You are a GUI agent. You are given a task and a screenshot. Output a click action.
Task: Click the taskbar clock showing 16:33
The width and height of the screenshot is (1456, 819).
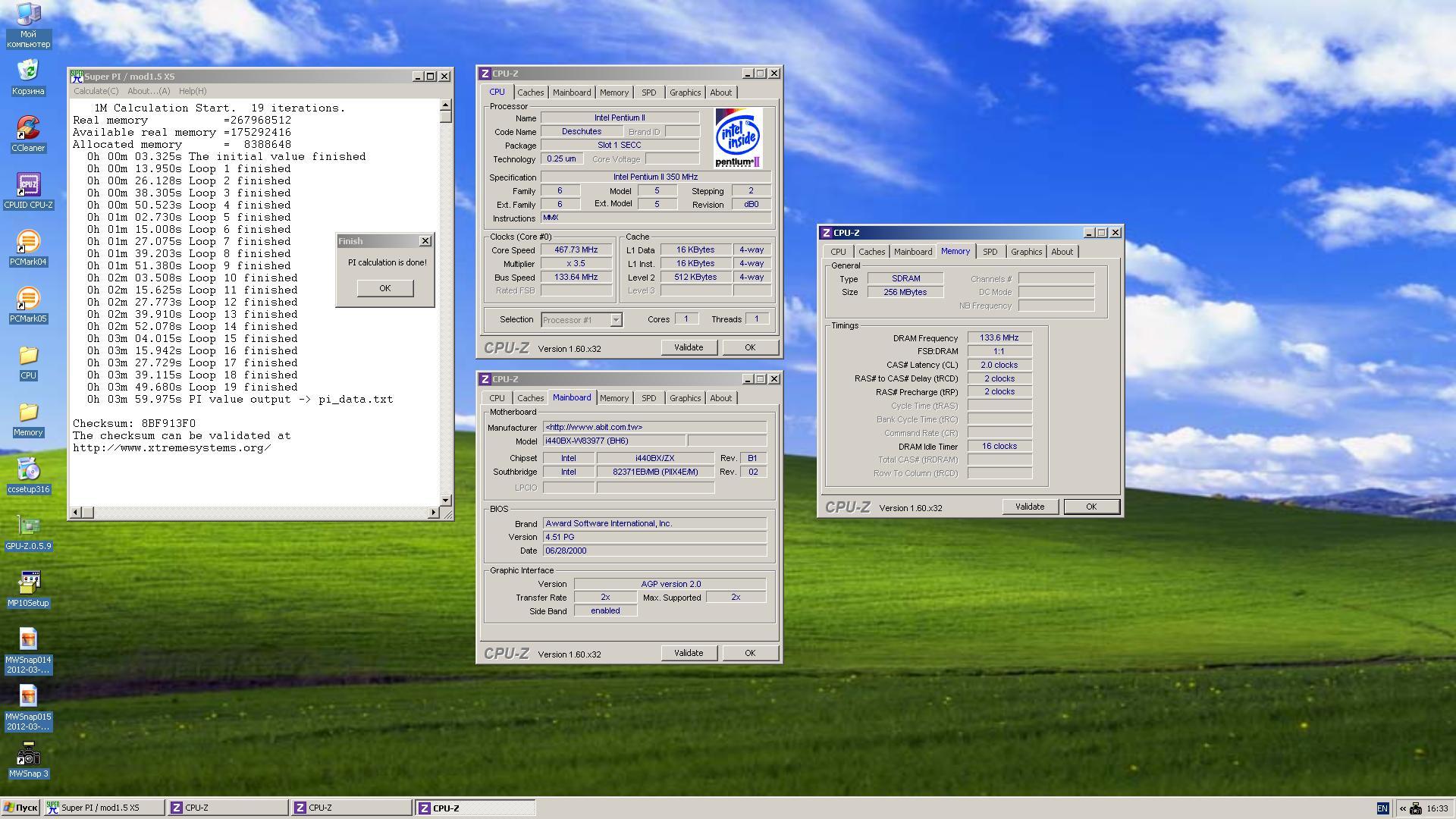(1437, 808)
